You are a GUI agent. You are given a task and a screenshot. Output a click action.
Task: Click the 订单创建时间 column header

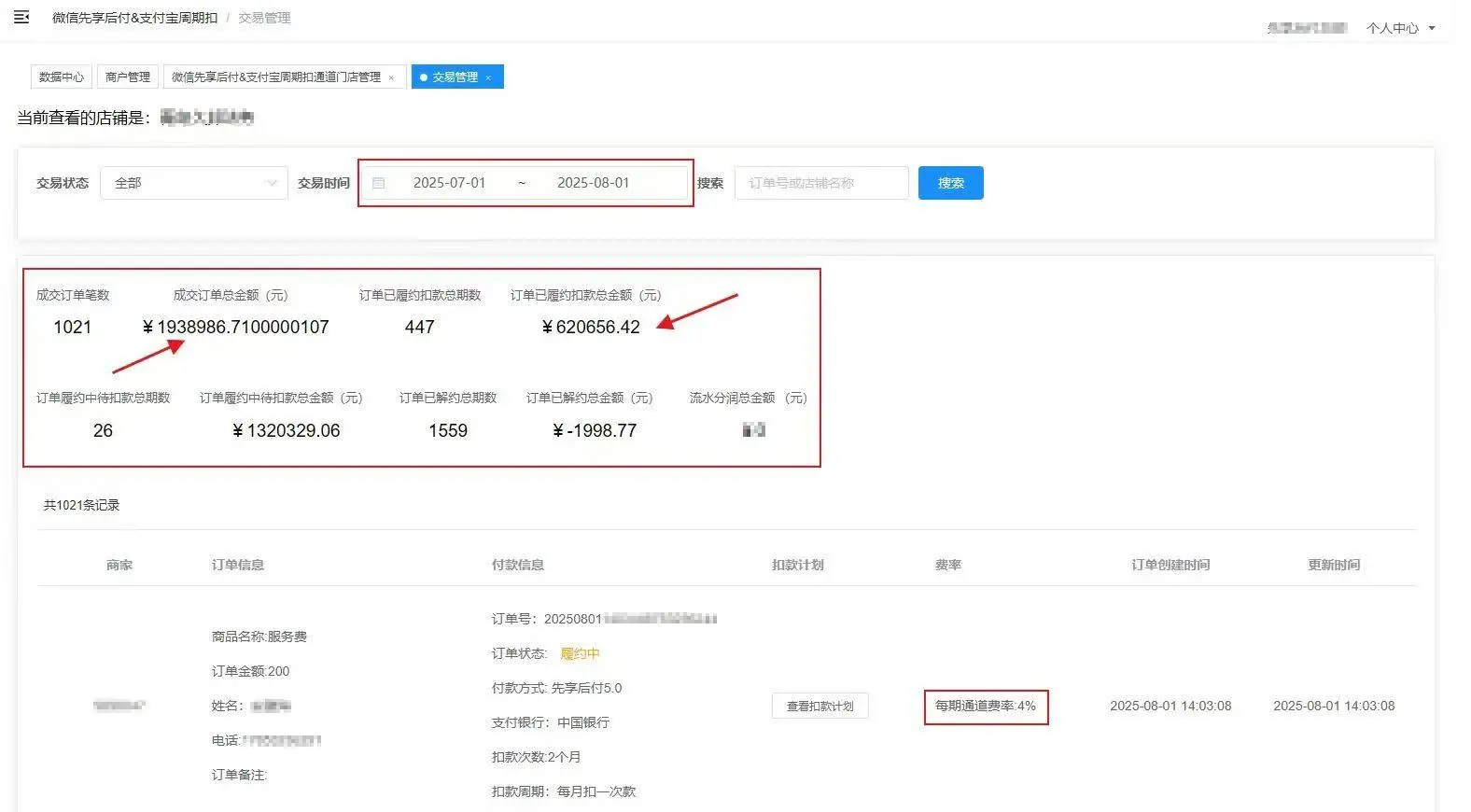[x=1170, y=565]
